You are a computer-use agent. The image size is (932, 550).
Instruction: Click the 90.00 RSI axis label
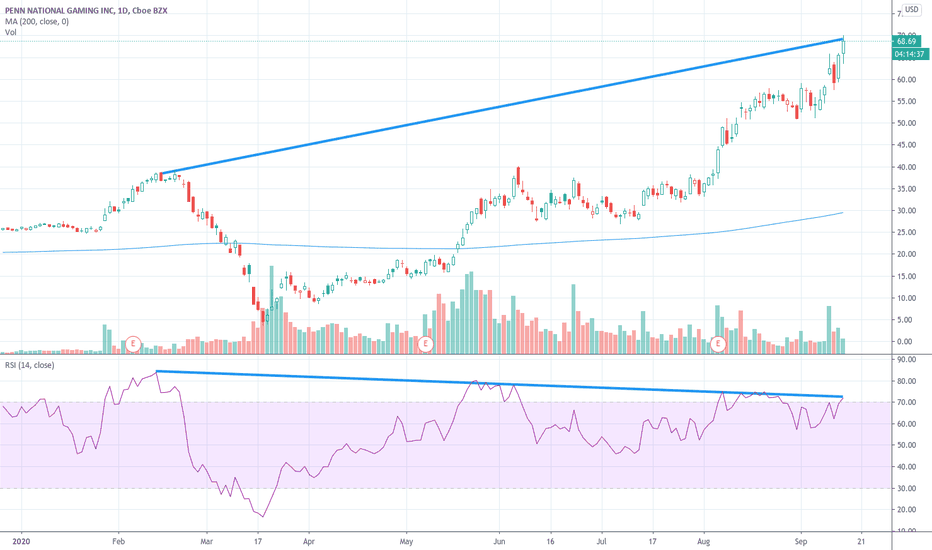click(x=906, y=360)
